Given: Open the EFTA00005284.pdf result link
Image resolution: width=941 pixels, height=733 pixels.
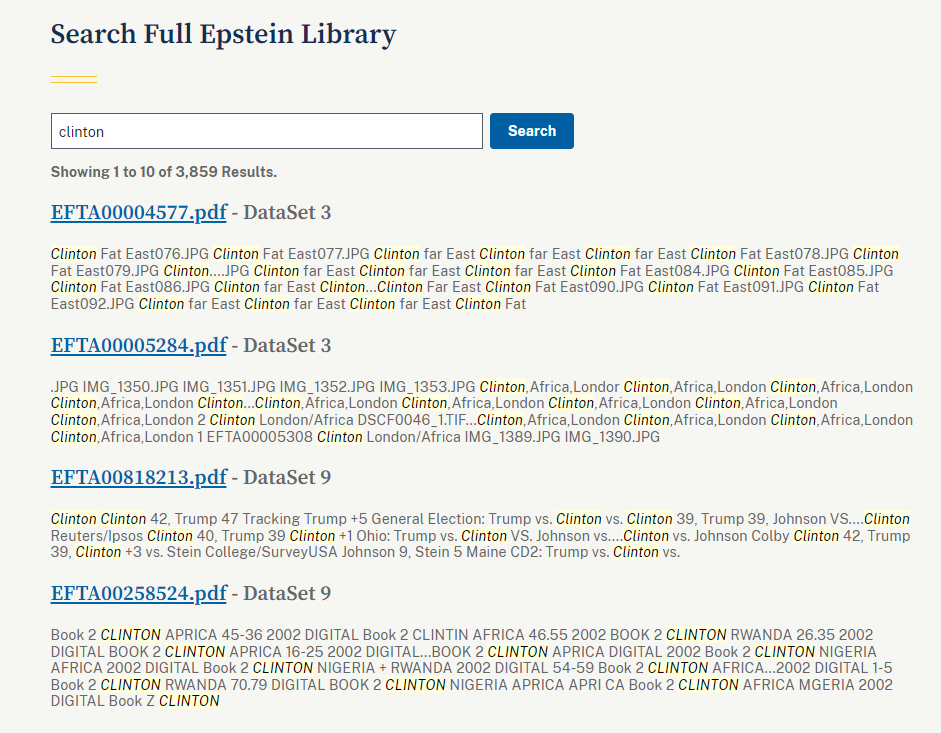Looking at the screenshot, I should [x=139, y=346].
